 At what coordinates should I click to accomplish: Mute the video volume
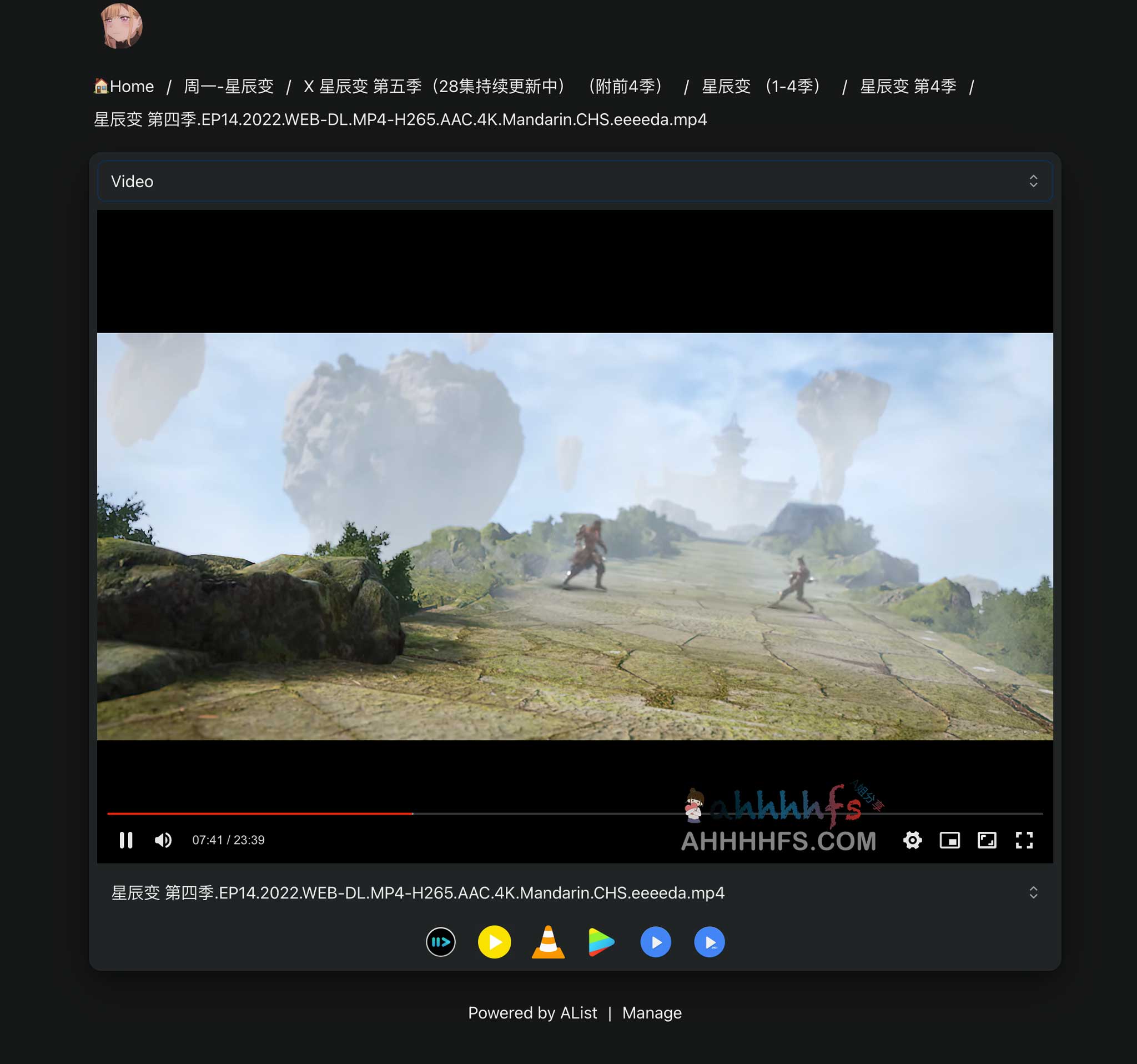tap(163, 840)
